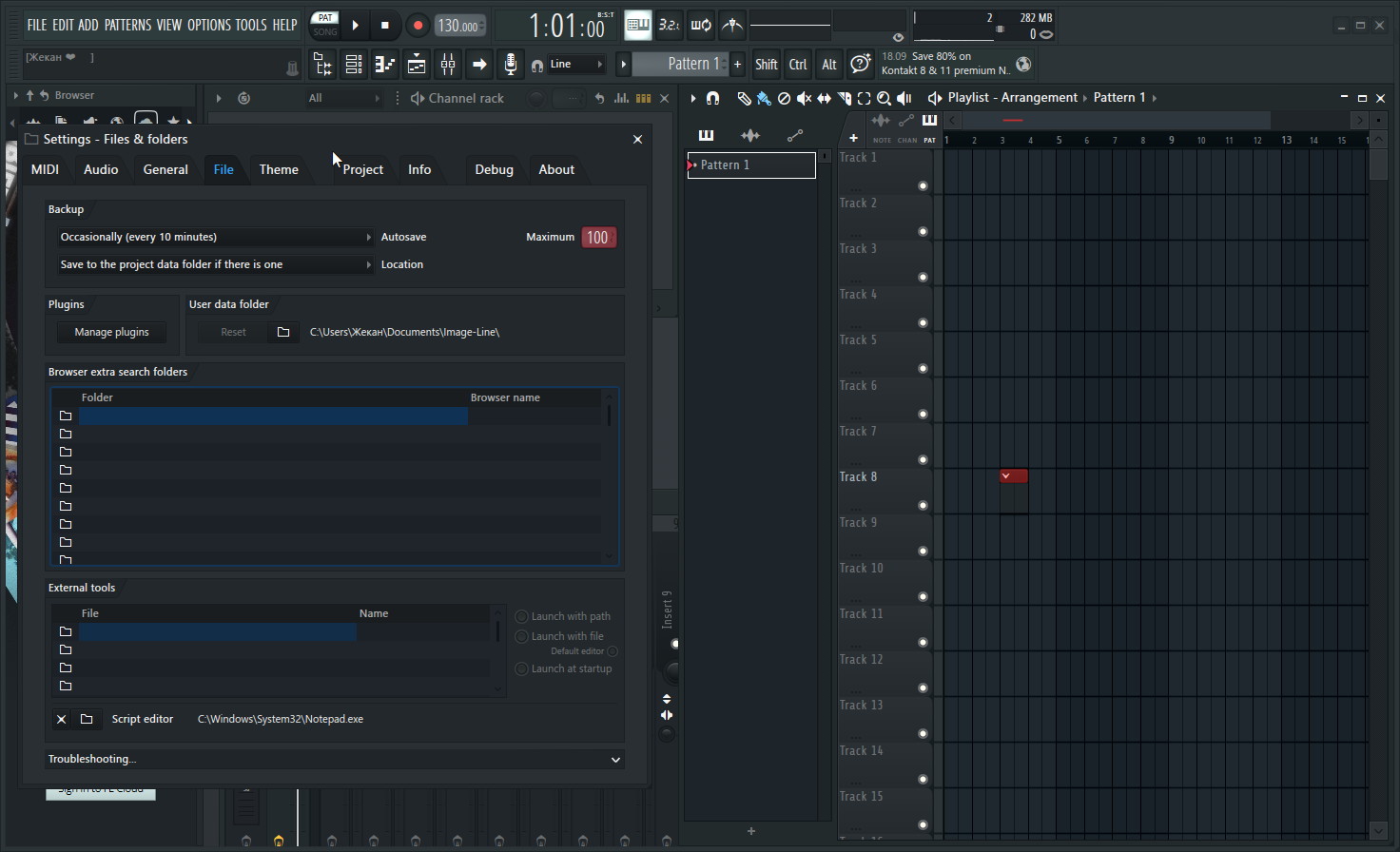1400x852 pixels.
Task: Open the backup Location dropdown
Action: (215, 264)
